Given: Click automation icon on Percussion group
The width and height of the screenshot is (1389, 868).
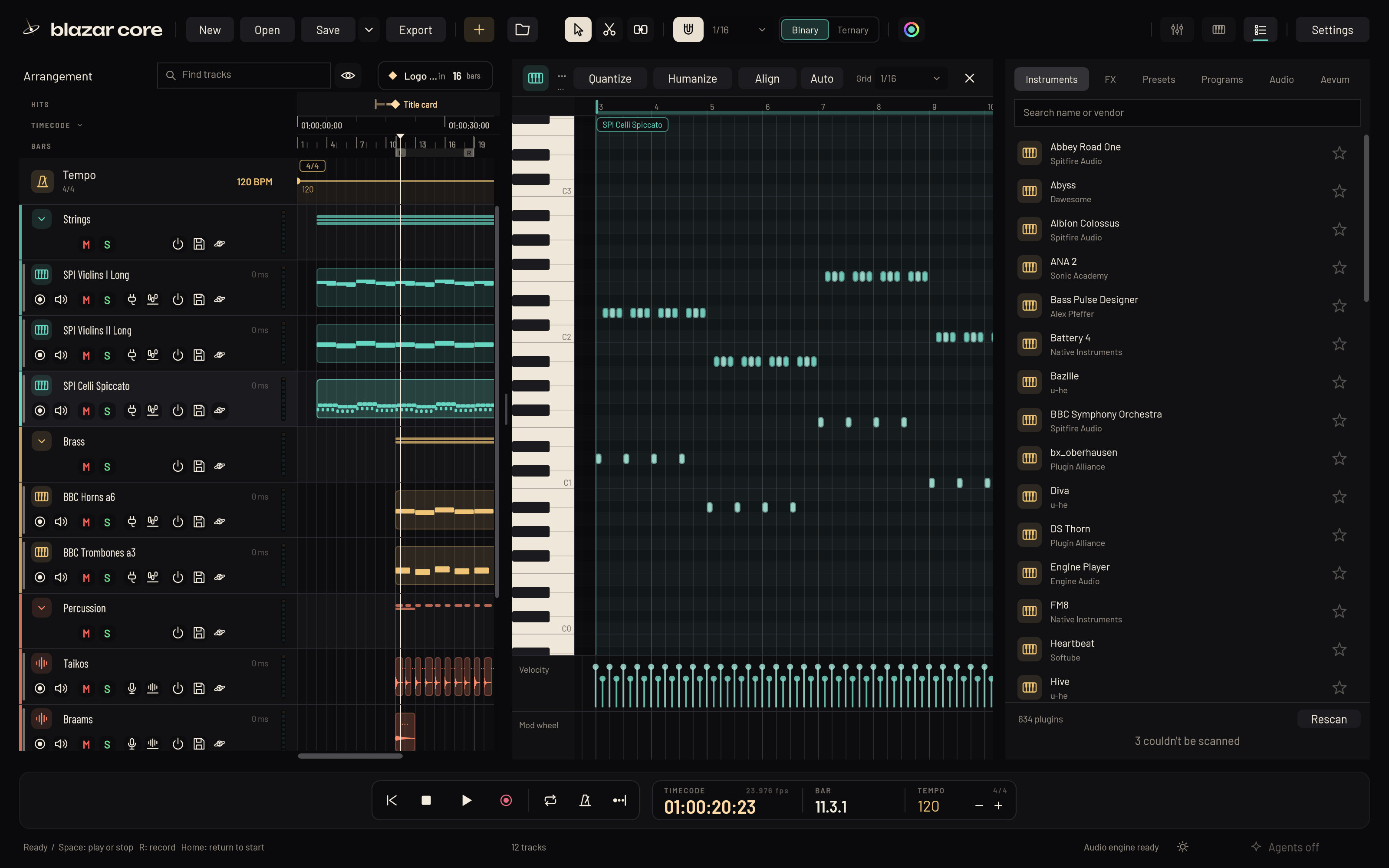Looking at the screenshot, I should 219,633.
